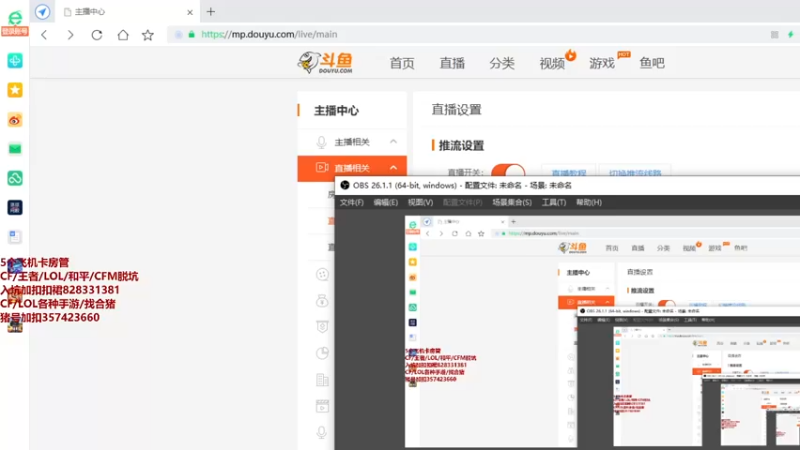Collapse the 直播相关 section chevron
The width and height of the screenshot is (800, 450).
pyautogui.click(x=393, y=168)
